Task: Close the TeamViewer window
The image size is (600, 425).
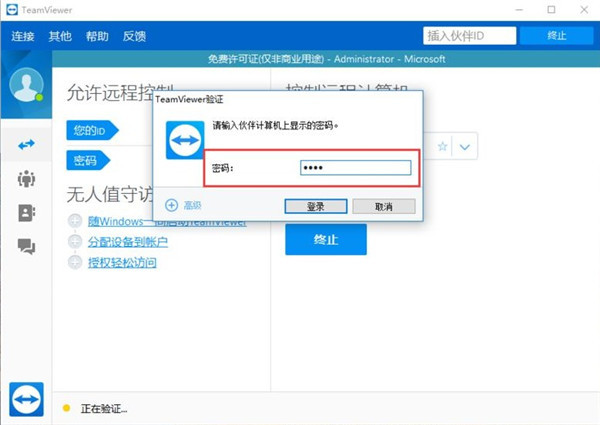Action: [x=584, y=10]
